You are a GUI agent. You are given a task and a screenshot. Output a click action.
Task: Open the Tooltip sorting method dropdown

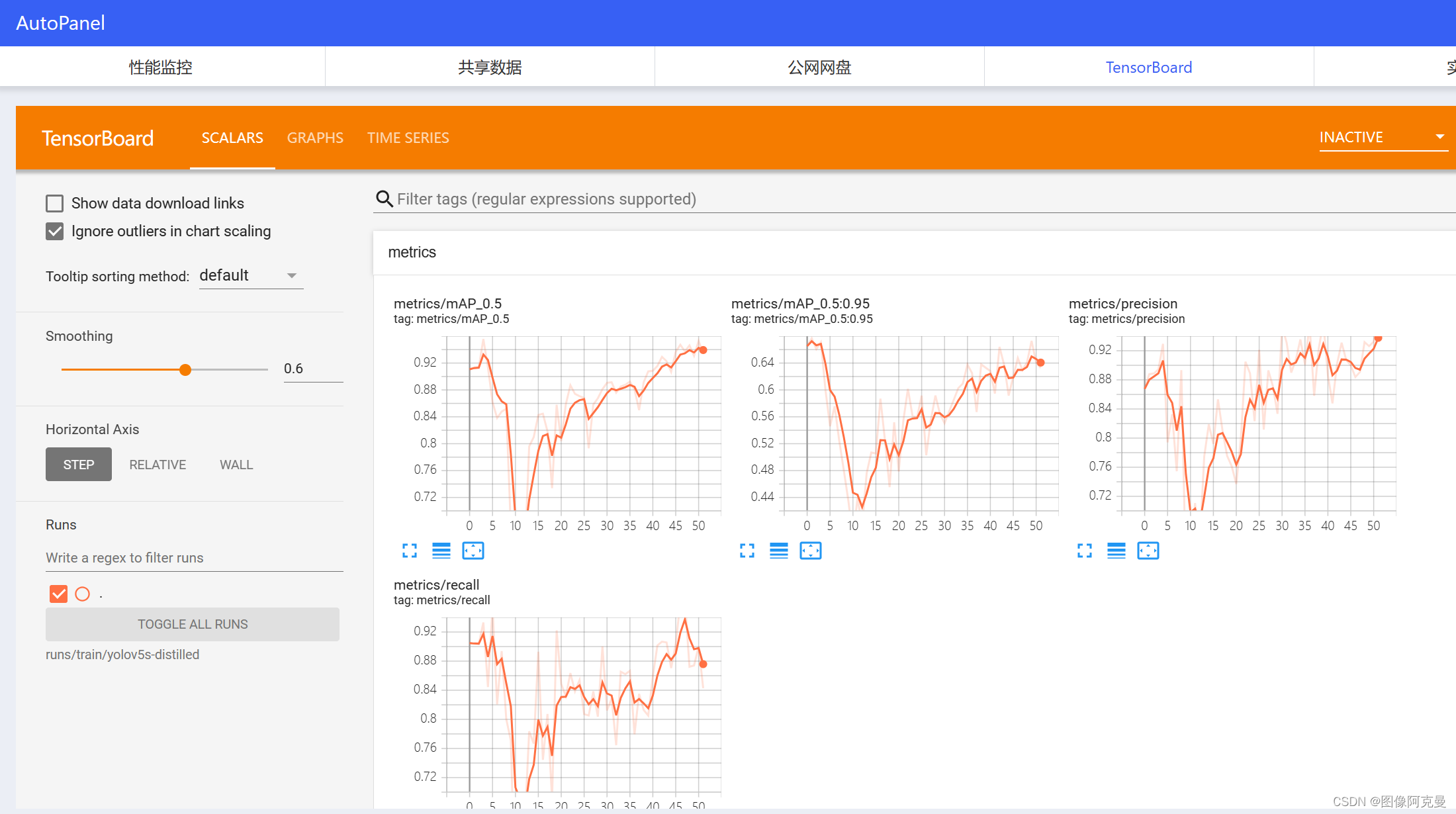pos(251,275)
